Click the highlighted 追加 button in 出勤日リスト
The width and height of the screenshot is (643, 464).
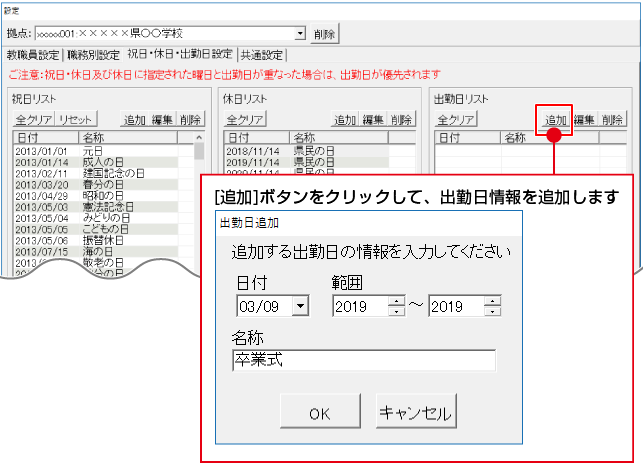point(555,120)
